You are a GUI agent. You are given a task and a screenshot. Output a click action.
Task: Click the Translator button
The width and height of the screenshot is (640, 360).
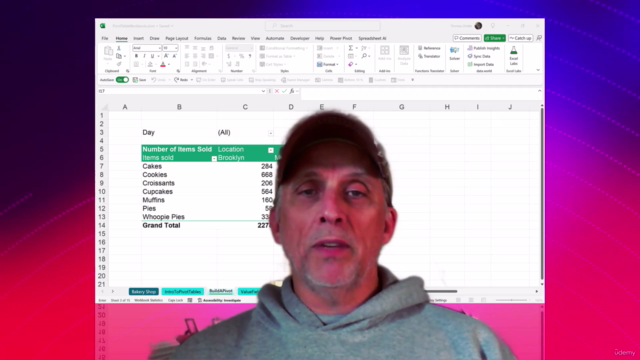click(429, 56)
